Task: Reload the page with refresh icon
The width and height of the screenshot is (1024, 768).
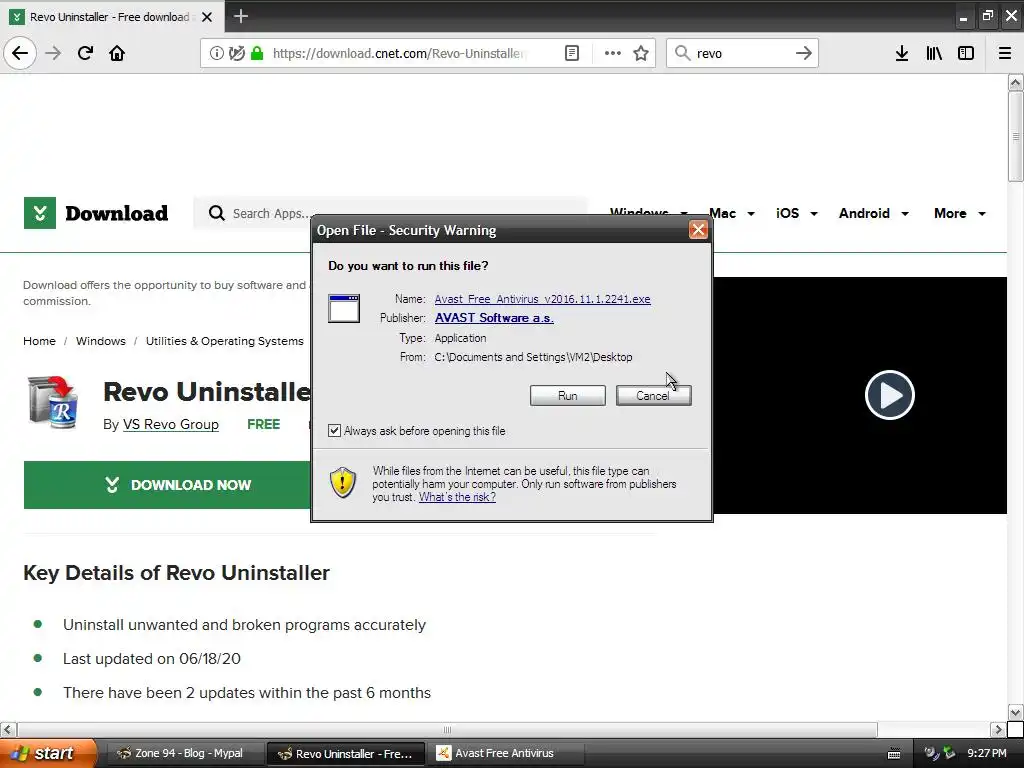Action: coord(85,53)
